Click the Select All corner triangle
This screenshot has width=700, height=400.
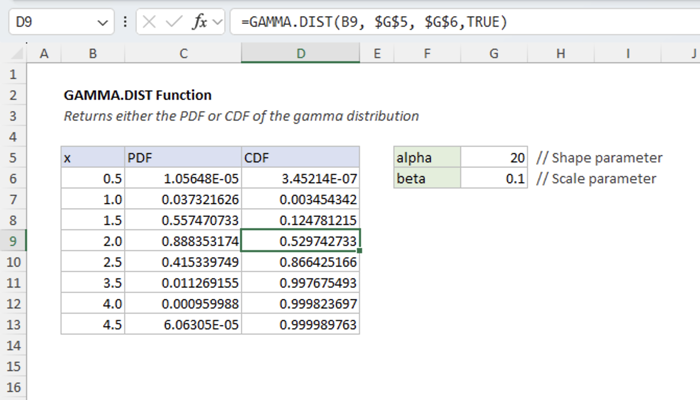[x=17, y=54]
